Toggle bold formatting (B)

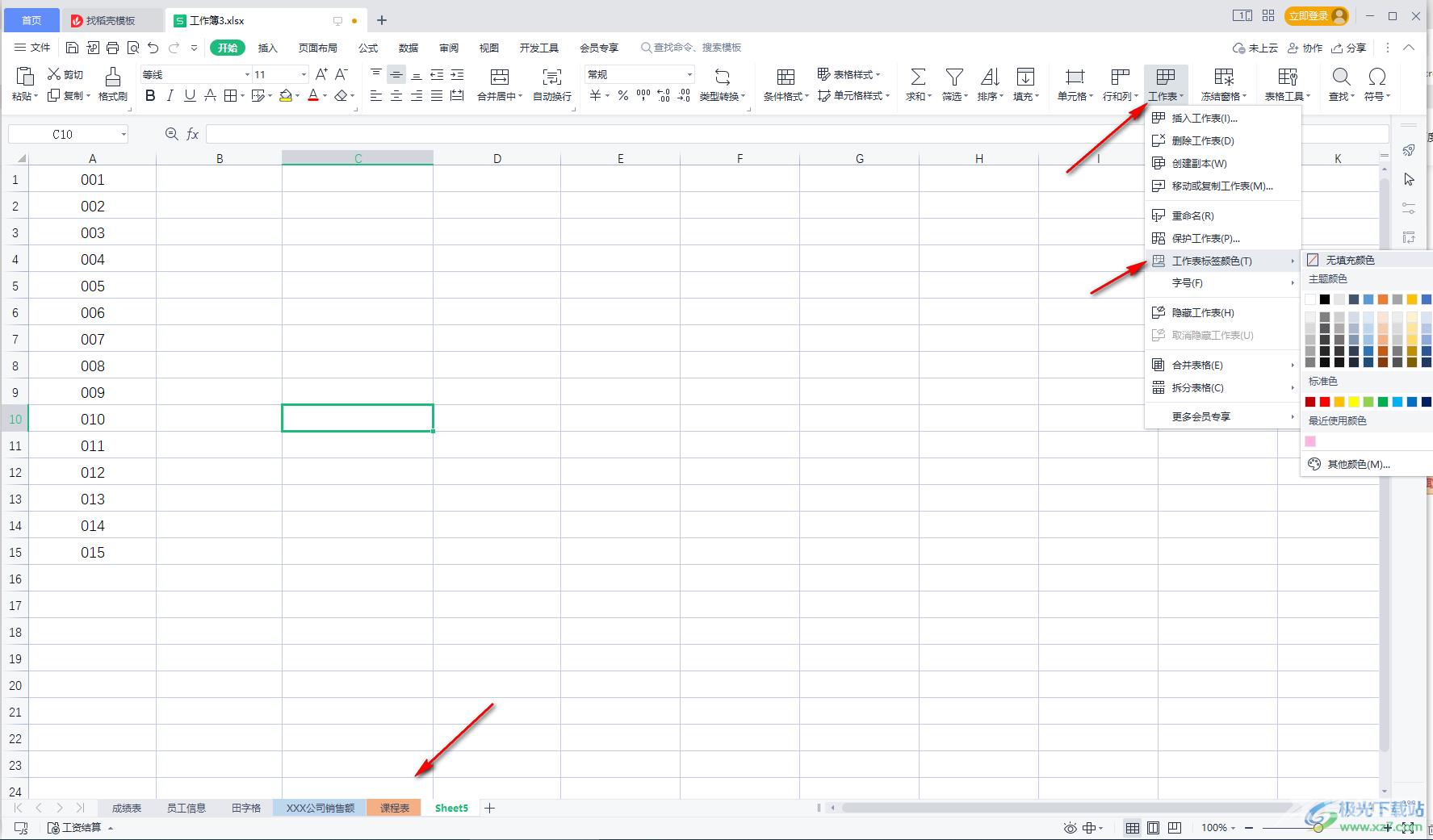(x=150, y=96)
